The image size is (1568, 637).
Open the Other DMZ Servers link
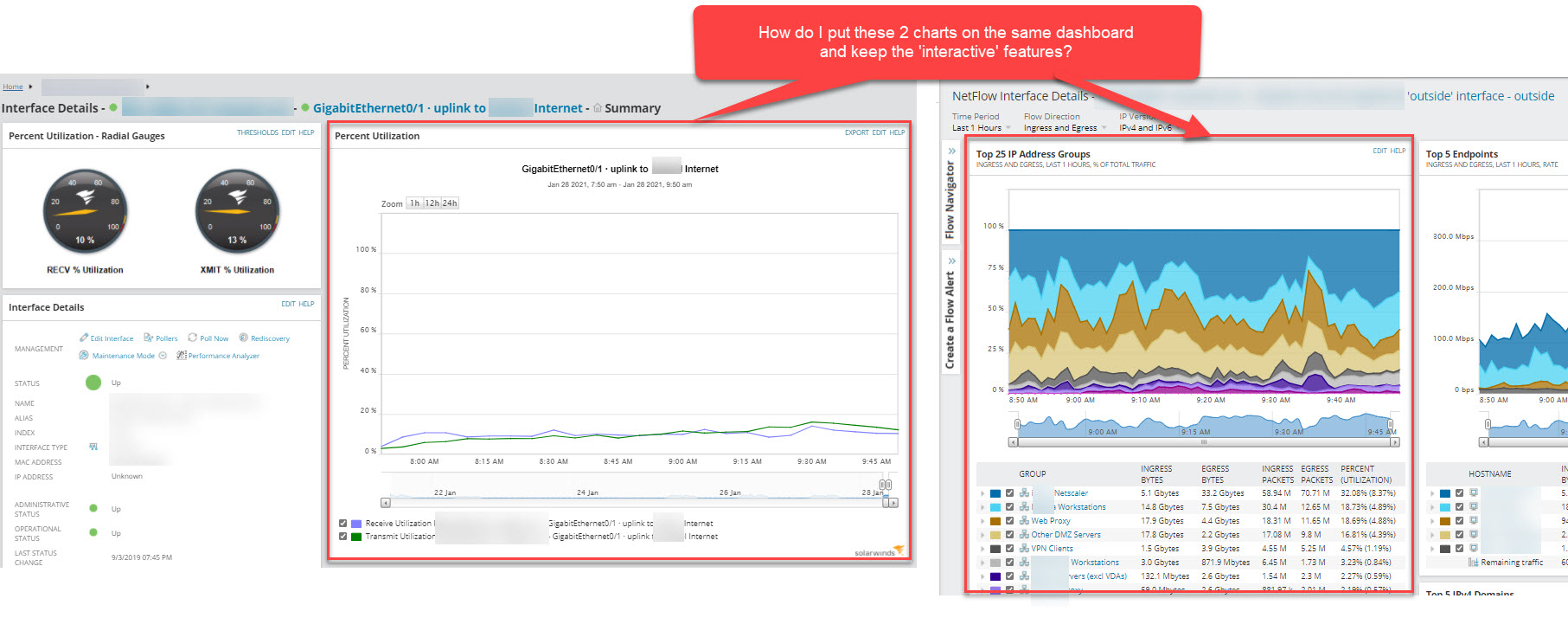tap(1066, 535)
